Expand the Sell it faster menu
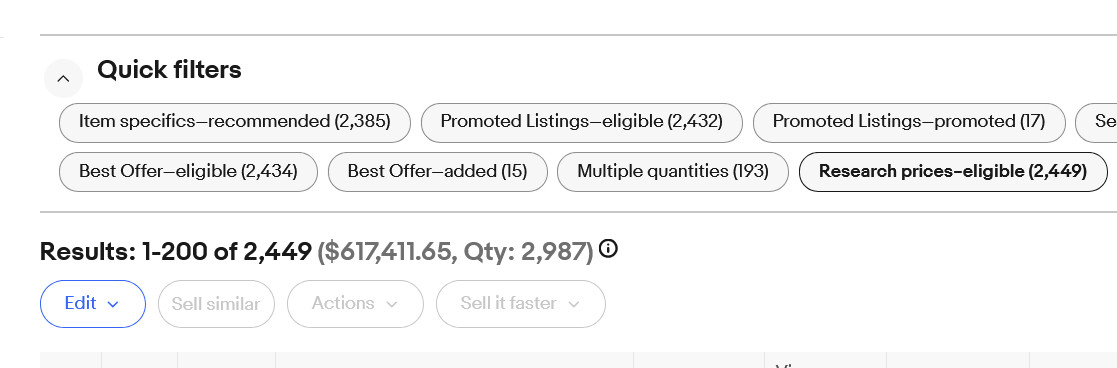This screenshot has height=368, width=1117. pos(521,304)
